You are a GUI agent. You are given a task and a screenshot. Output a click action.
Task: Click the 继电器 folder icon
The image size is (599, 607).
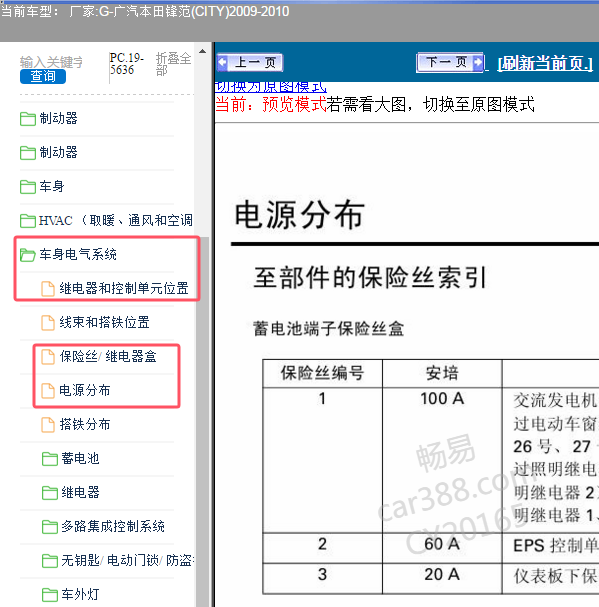[50, 493]
